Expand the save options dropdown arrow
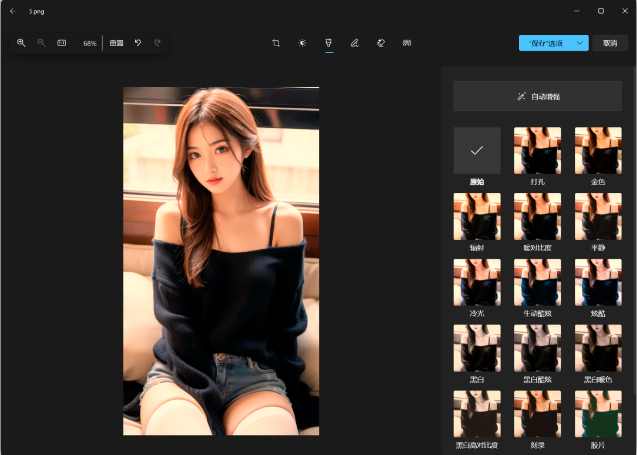 (x=580, y=43)
